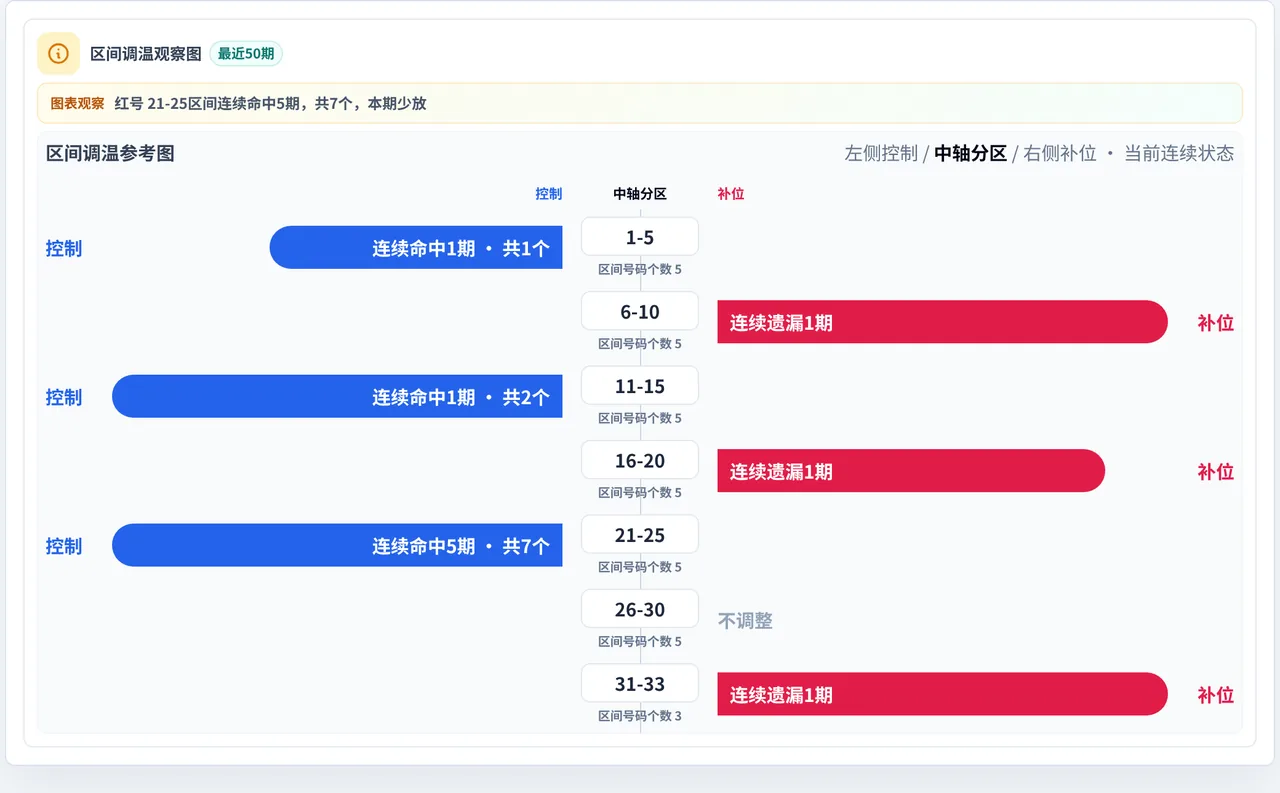
Task: Click the legend text 左侧控制 / 中轴分区 / 右侧补位
Action: (970, 153)
